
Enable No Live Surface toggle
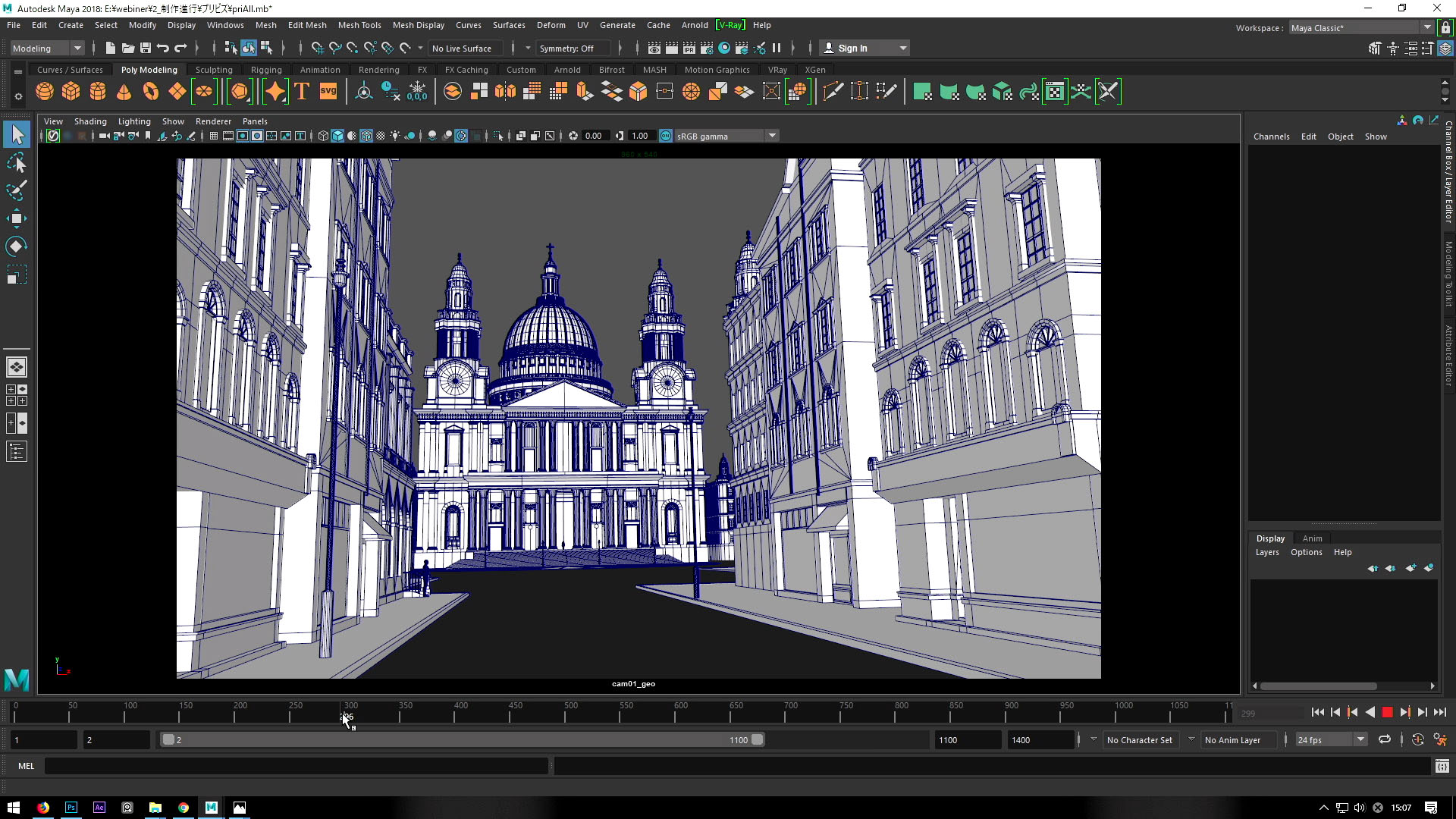[x=462, y=47]
